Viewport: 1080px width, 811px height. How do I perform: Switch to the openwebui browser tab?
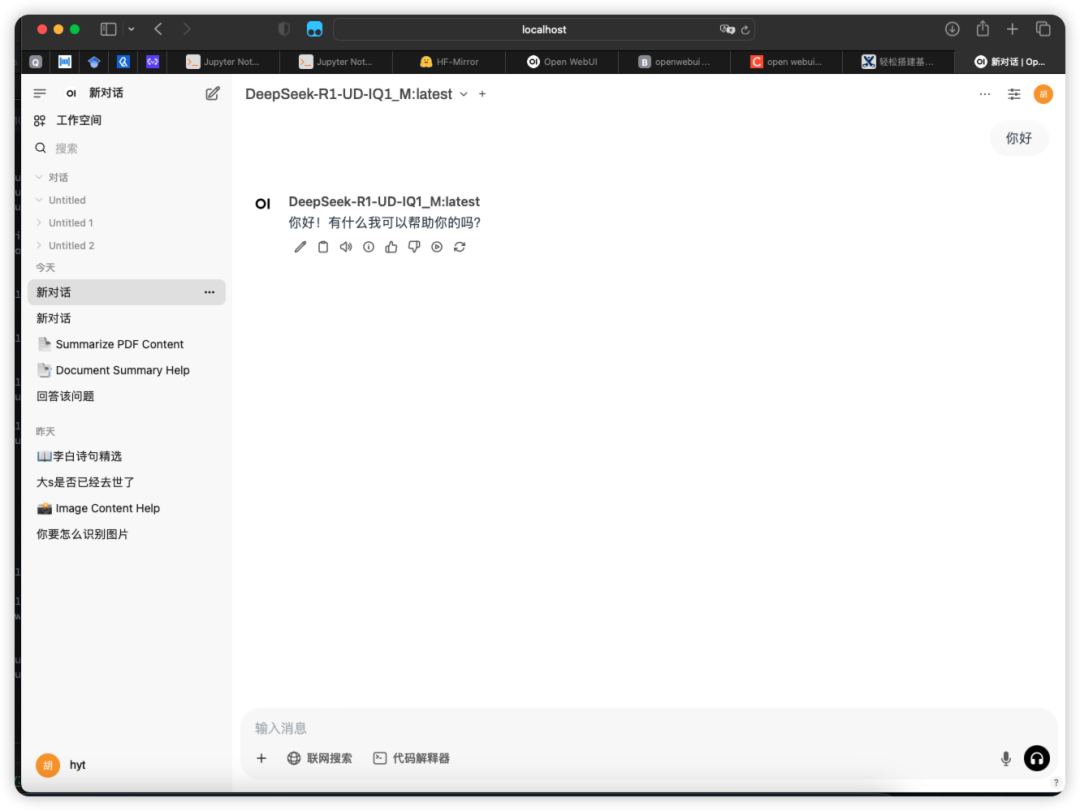point(674,62)
